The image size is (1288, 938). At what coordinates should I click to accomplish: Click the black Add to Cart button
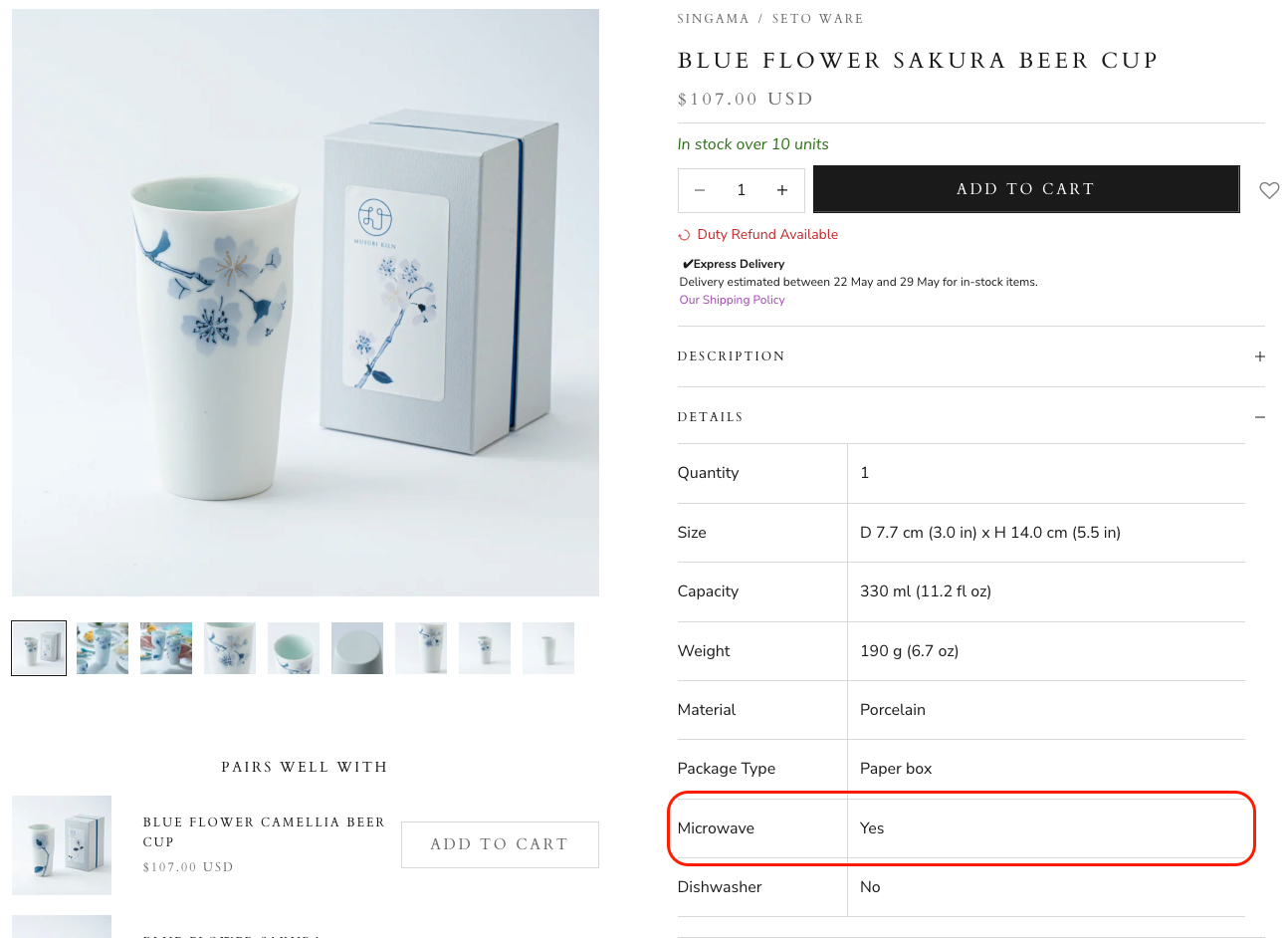pyautogui.click(x=1026, y=189)
